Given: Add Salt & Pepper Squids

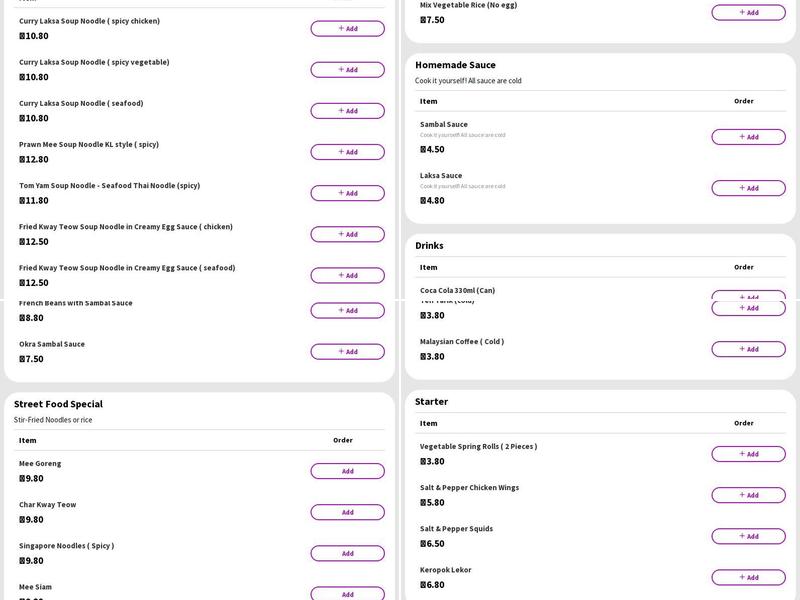Looking at the screenshot, I should point(748,536).
